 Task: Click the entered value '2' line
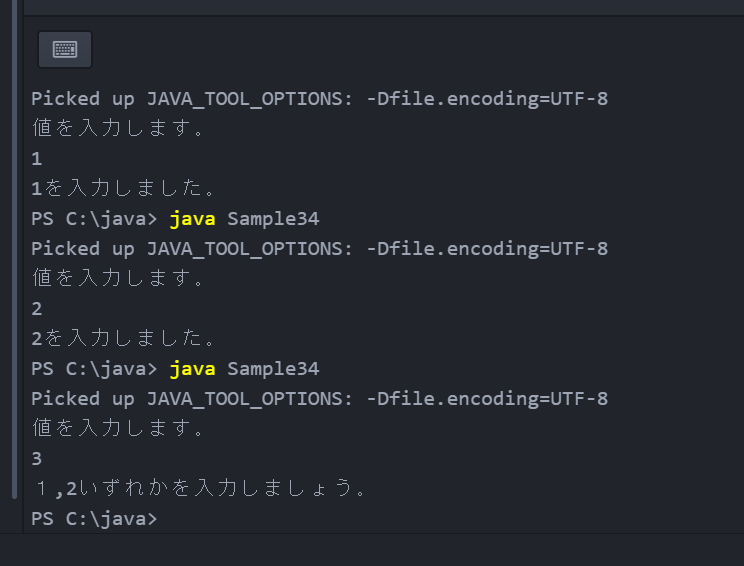click(37, 309)
